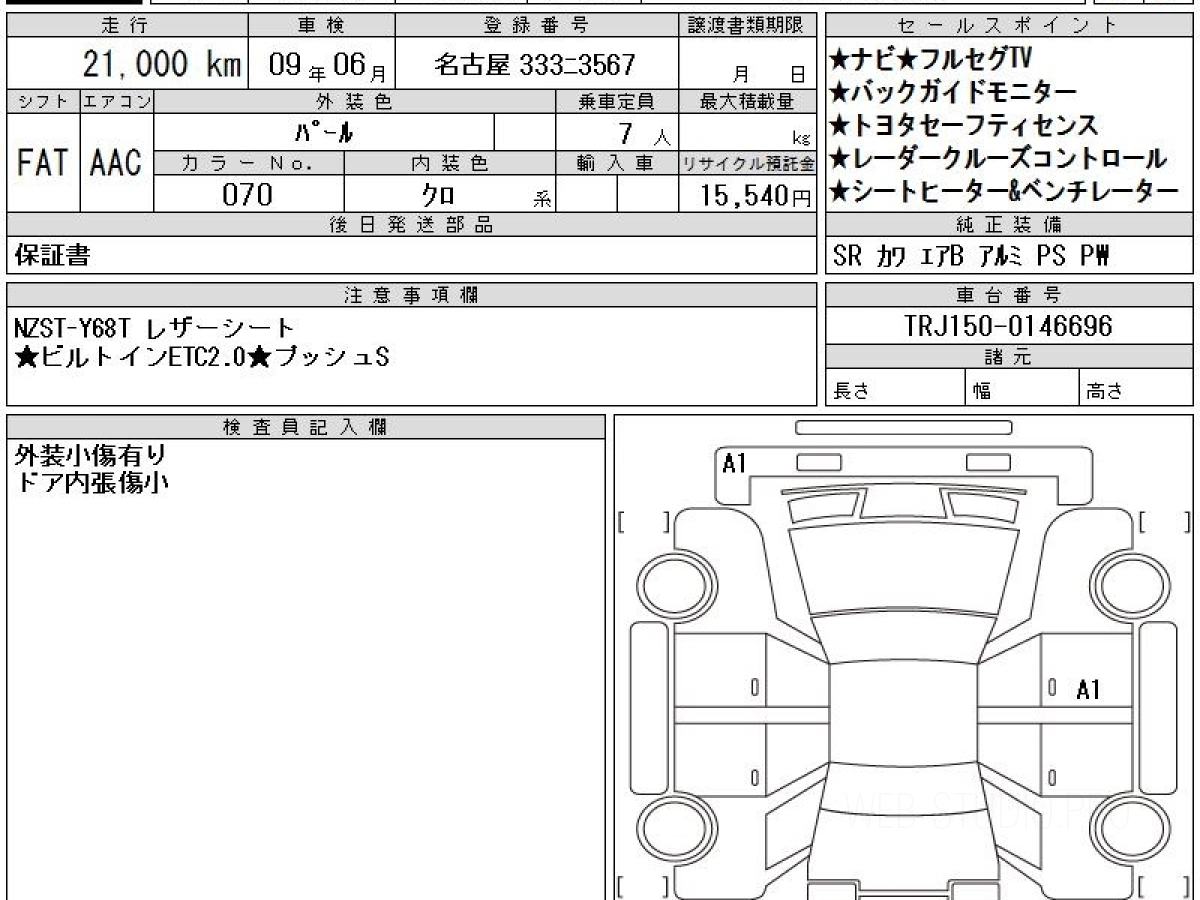The image size is (1200, 900).
Task: Select the 純正装備 header
Action: point(1008,226)
